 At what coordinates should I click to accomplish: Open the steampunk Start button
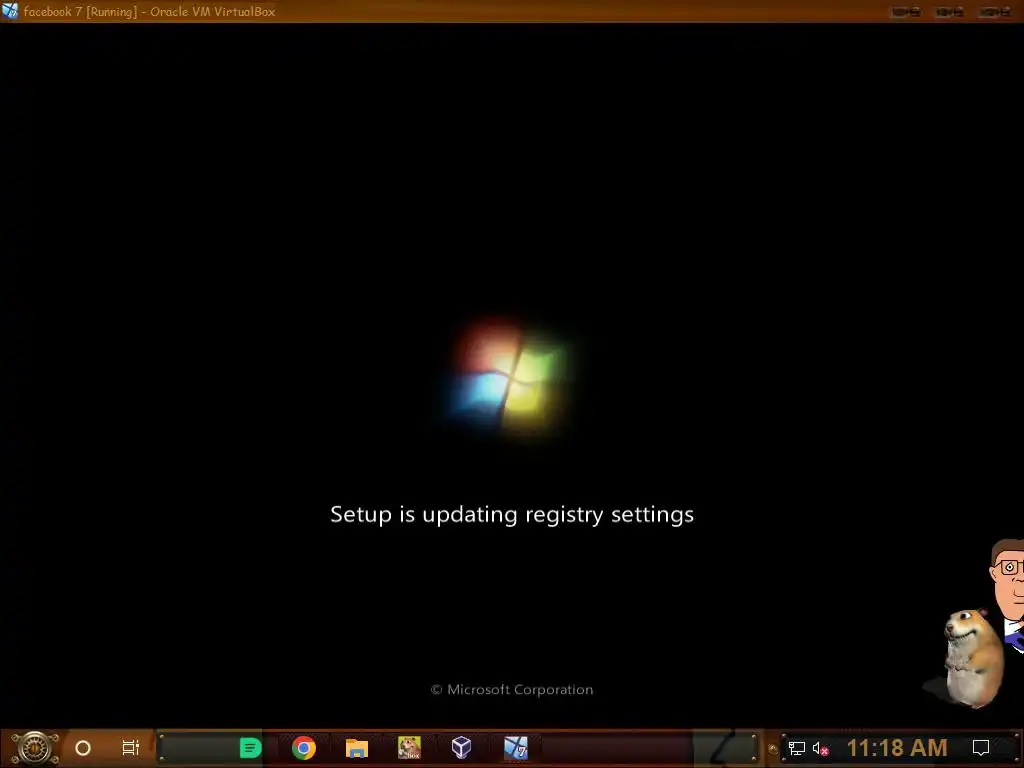point(35,748)
